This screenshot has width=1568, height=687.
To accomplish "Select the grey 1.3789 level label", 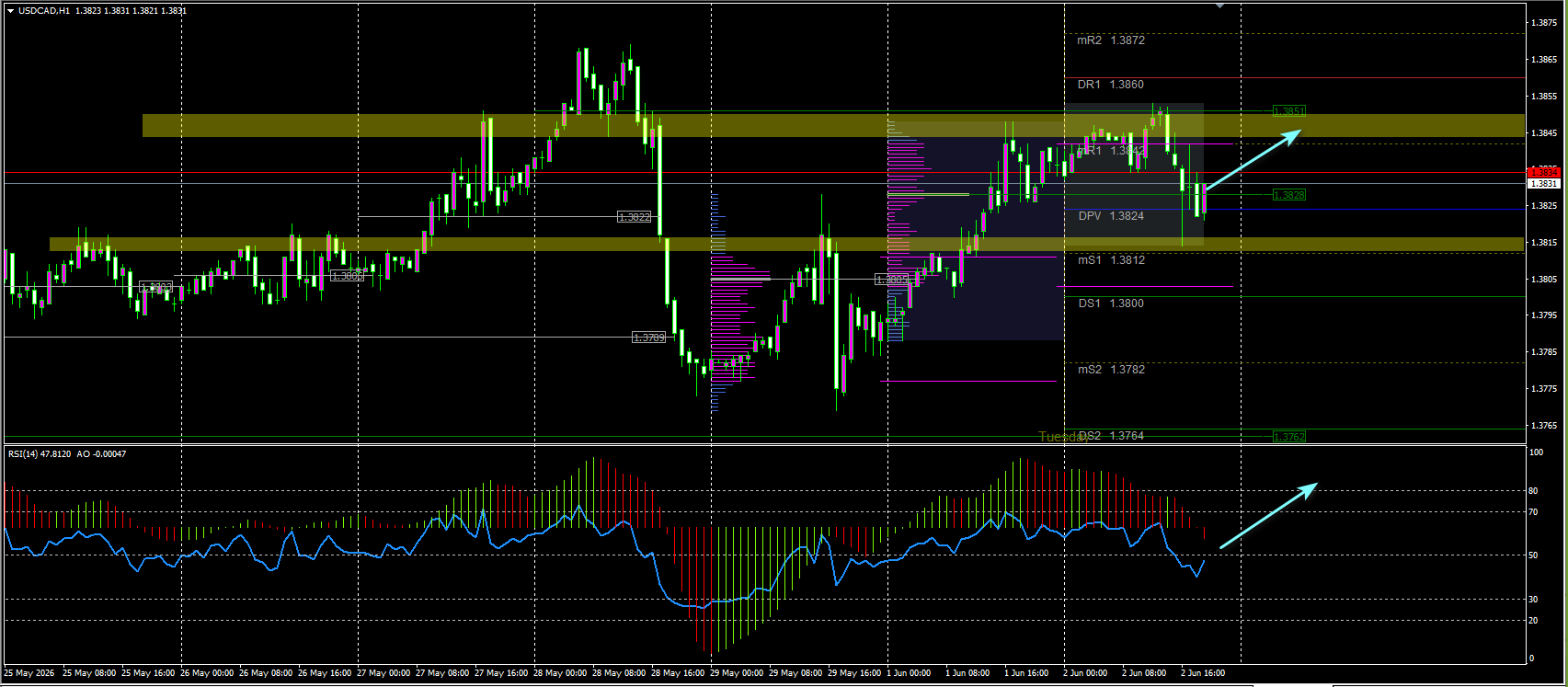I will point(648,338).
